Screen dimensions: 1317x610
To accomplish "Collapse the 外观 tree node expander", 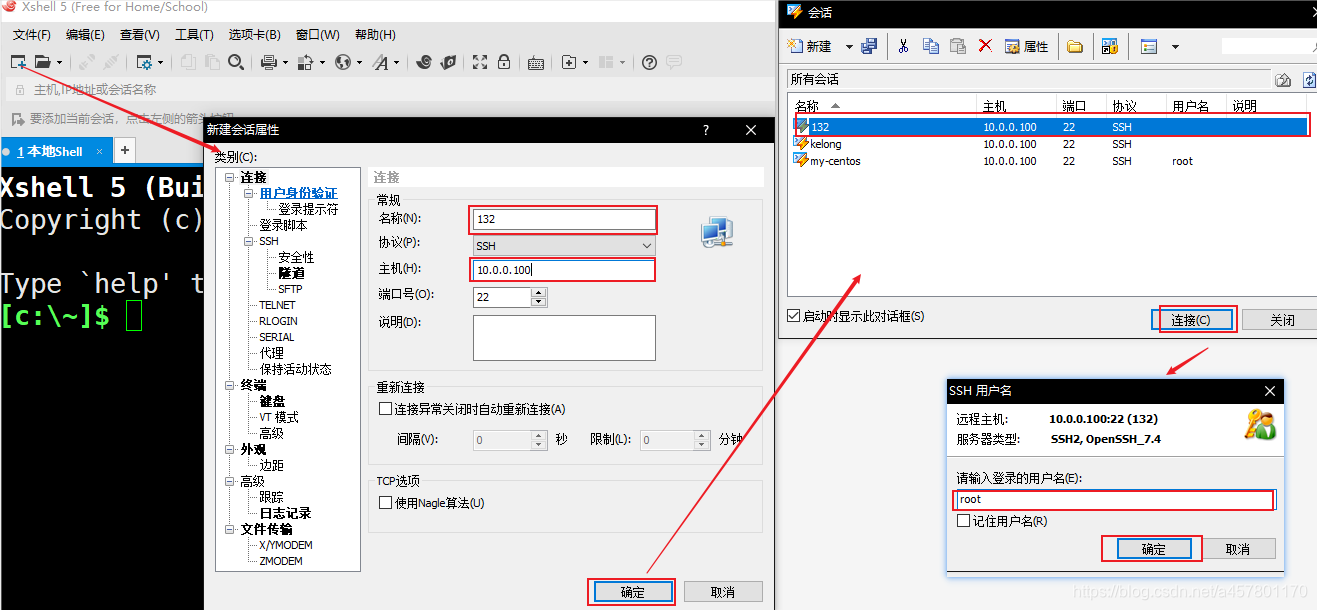I will coord(231,449).
